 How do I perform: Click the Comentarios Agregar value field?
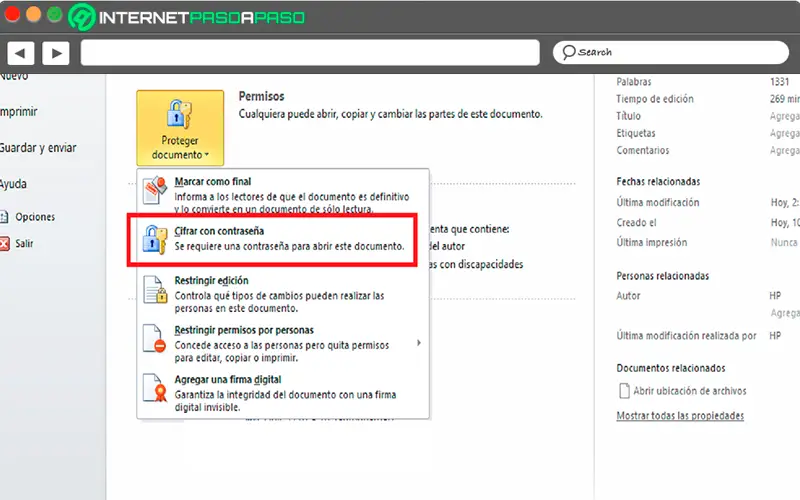(785, 151)
